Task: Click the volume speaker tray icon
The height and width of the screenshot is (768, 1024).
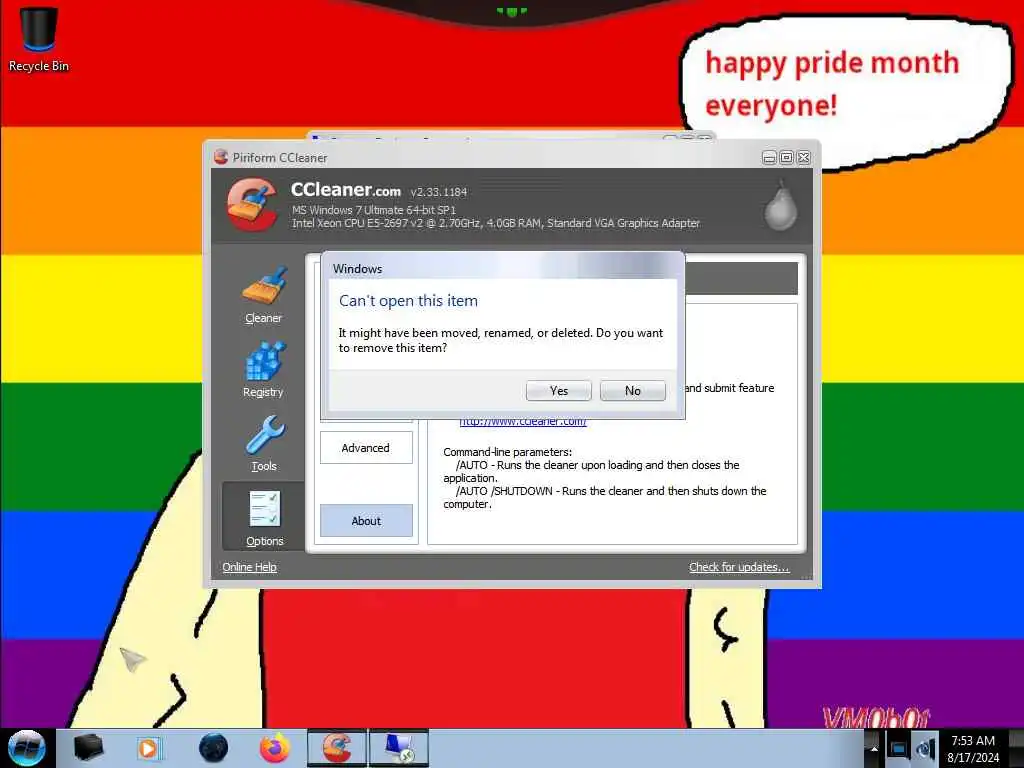Action: click(x=925, y=748)
